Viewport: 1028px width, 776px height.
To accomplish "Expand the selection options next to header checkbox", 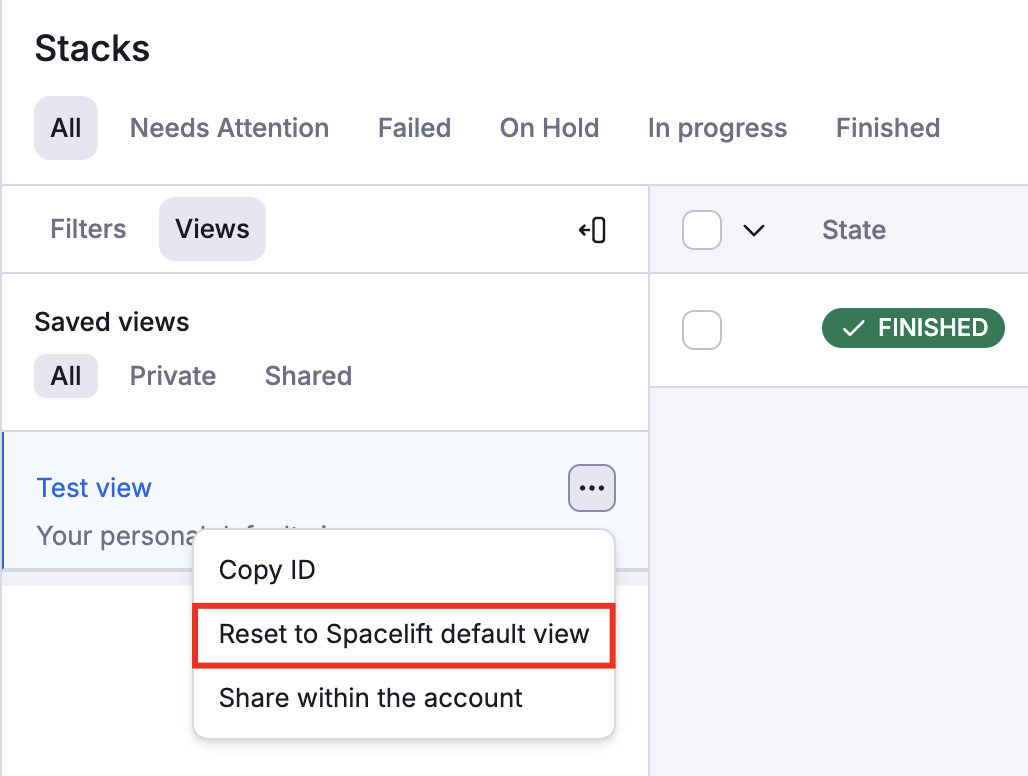I will [x=752, y=229].
